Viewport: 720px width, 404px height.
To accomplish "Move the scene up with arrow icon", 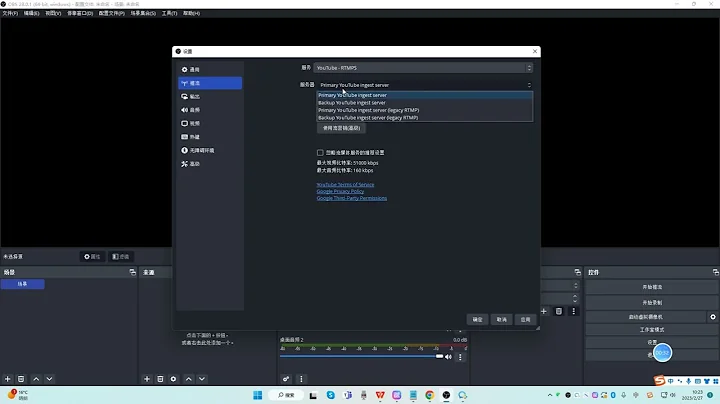I will pos(36,379).
